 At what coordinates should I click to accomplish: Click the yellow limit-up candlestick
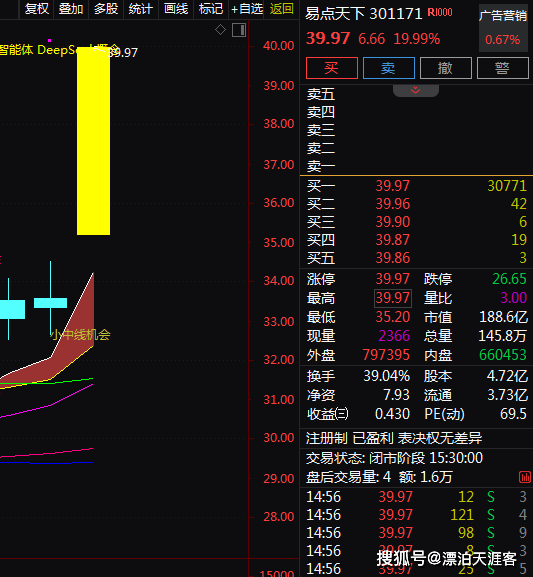coord(93,141)
